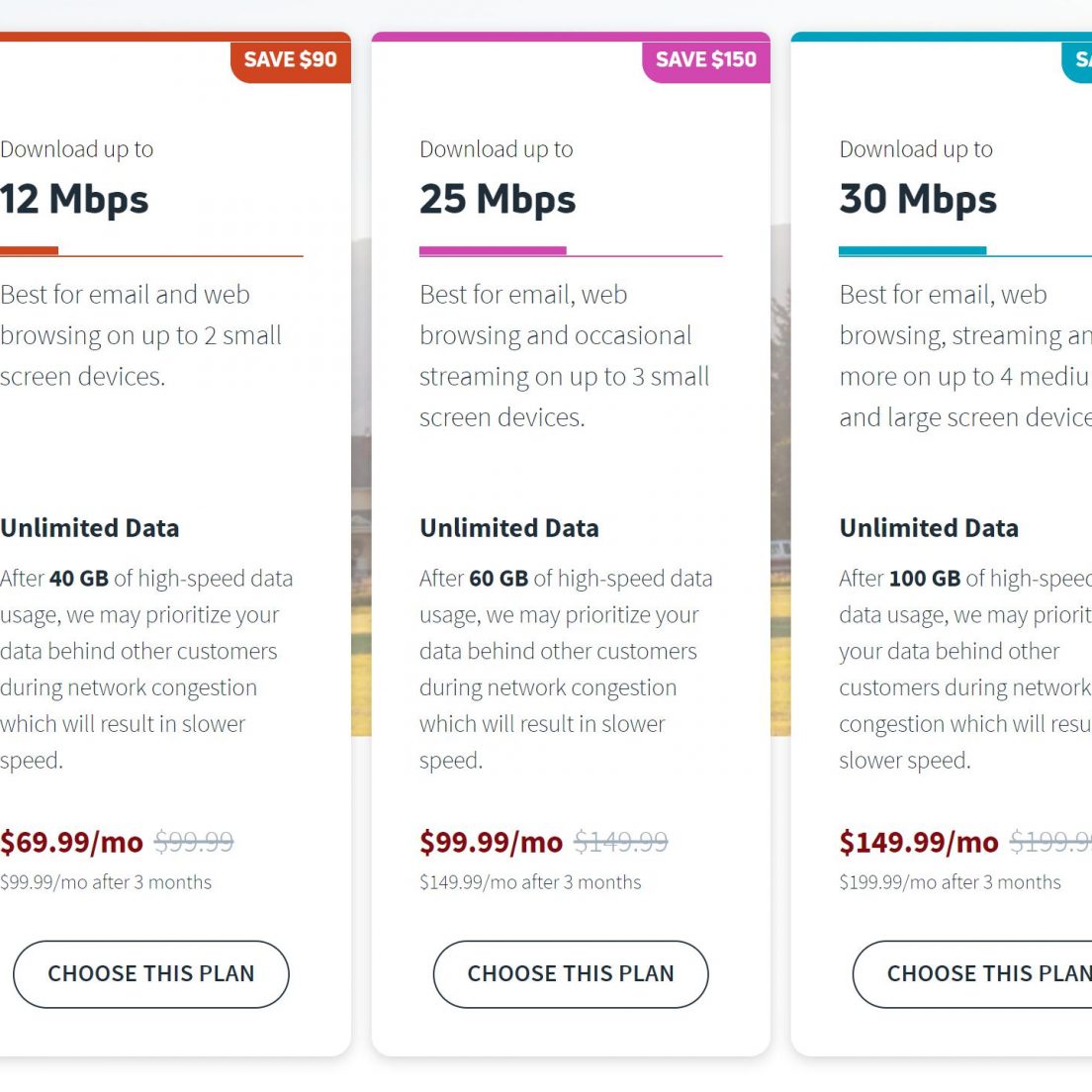Choose the 25 Mbps plan

[x=571, y=973]
